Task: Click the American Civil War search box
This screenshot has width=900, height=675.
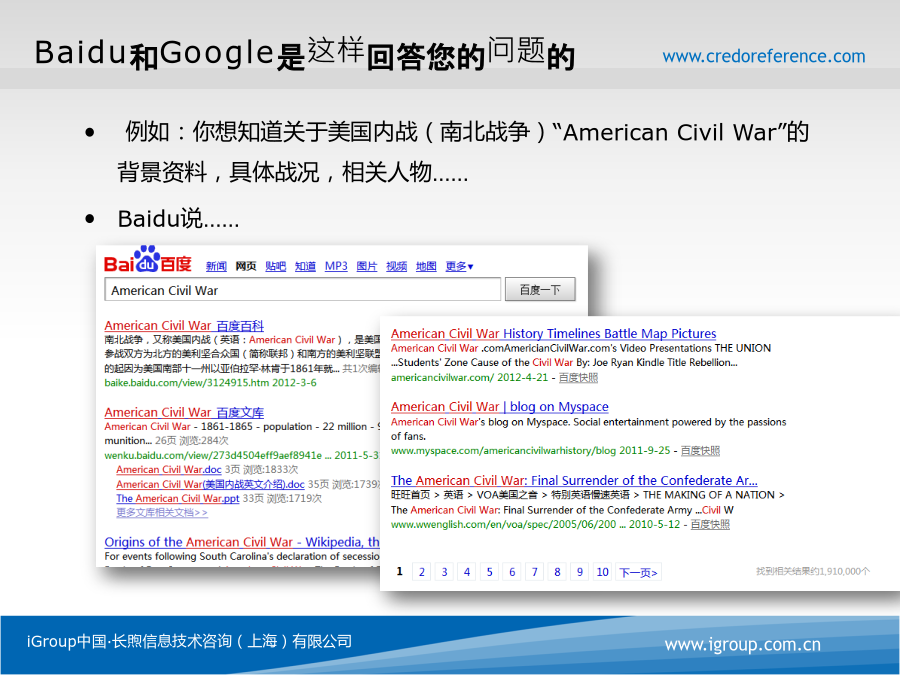Action: click(x=302, y=290)
